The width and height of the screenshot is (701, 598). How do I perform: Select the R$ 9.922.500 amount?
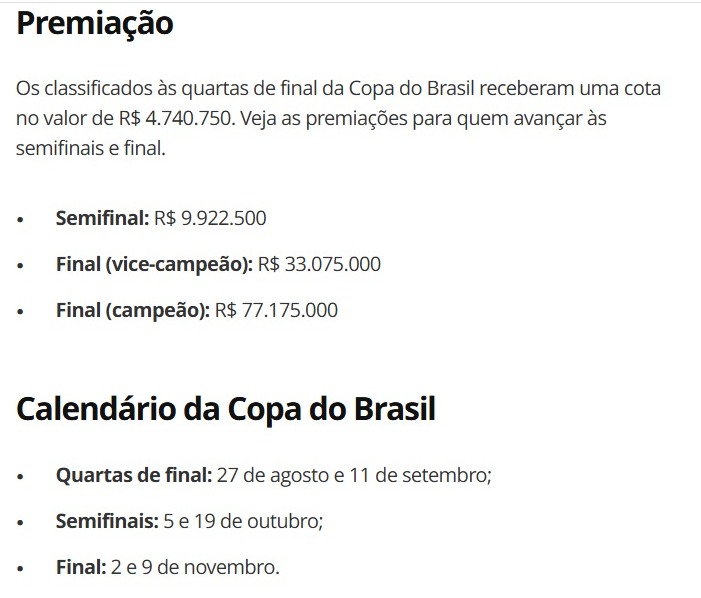point(210,218)
